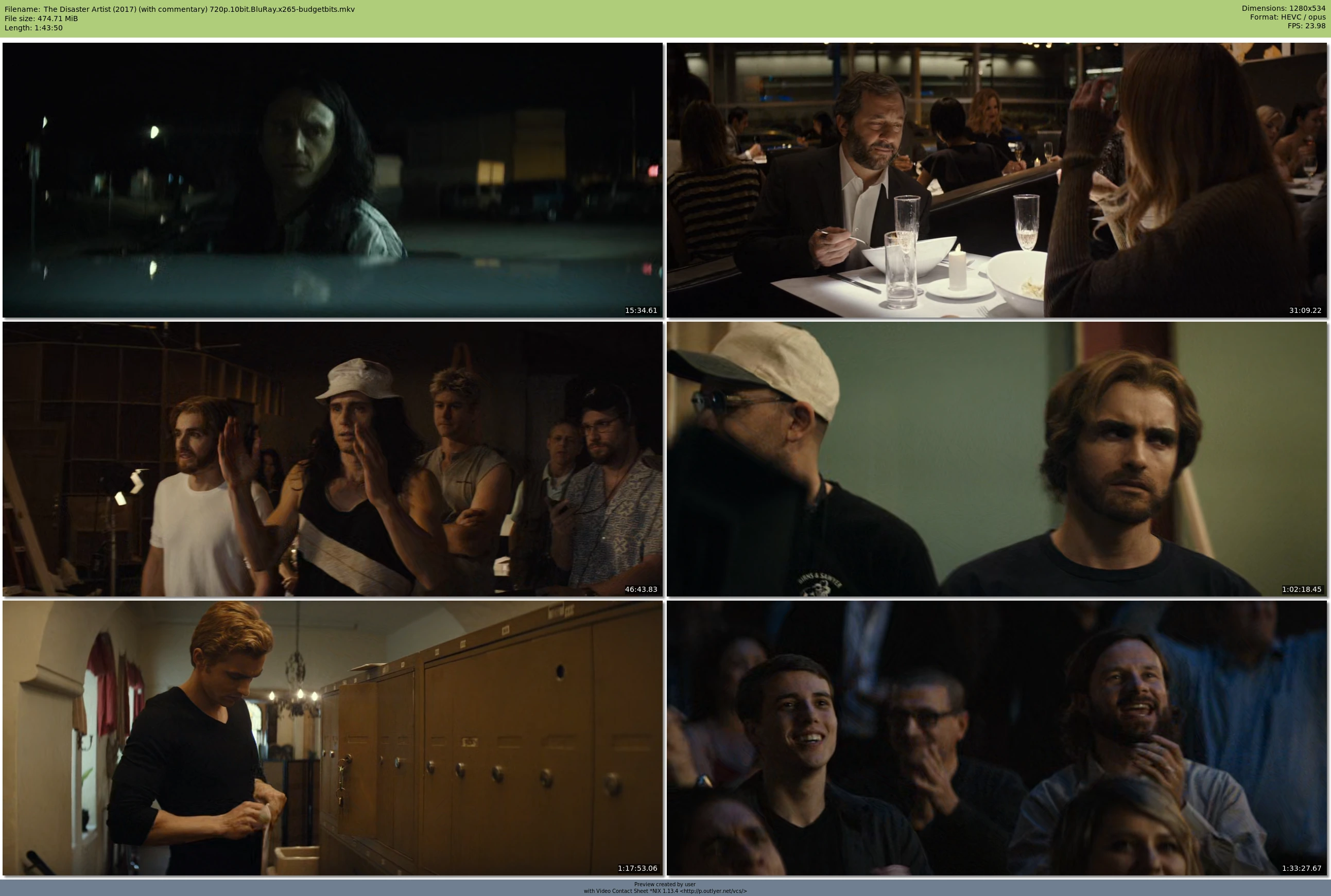This screenshot has width=1331, height=896.
Task: Click the 15:34.61 timestamp label
Action: tap(641, 310)
